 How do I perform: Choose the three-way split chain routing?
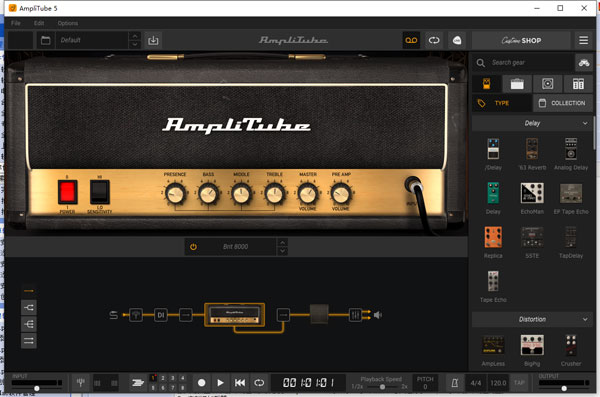(29, 324)
